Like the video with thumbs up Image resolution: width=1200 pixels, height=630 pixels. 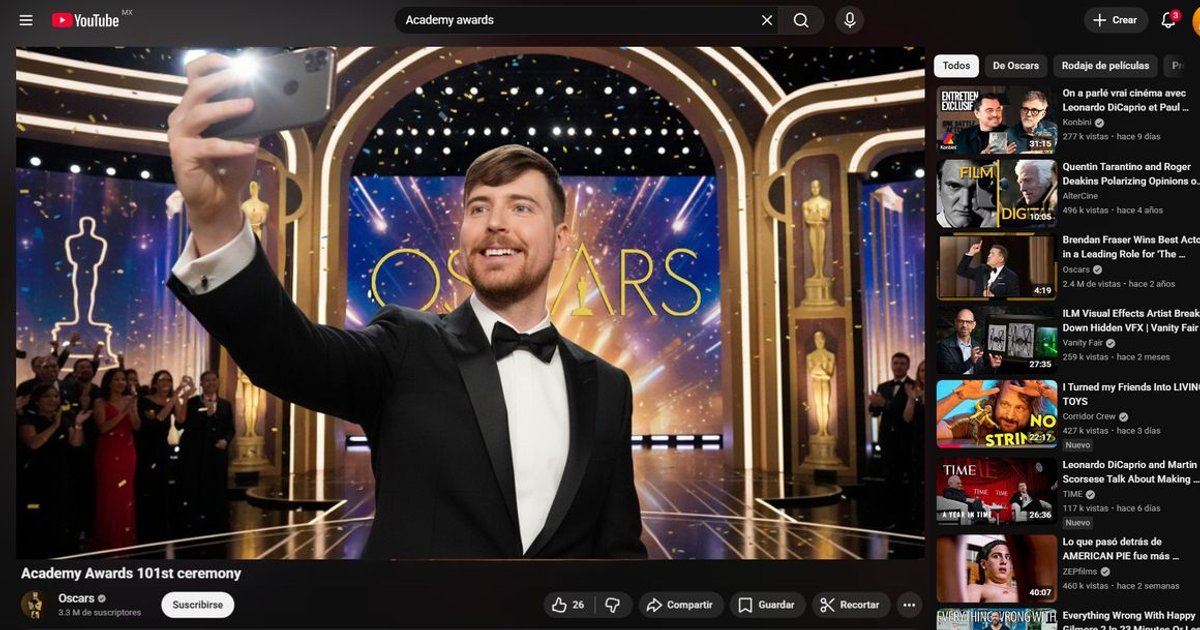click(x=569, y=605)
